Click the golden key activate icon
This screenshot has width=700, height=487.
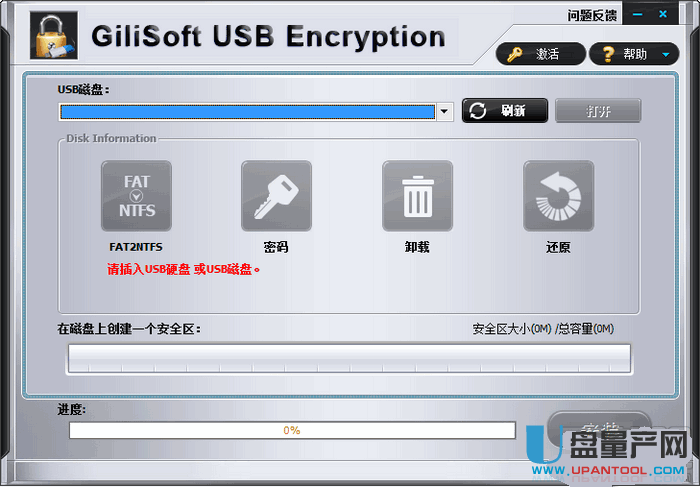click(515, 54)
